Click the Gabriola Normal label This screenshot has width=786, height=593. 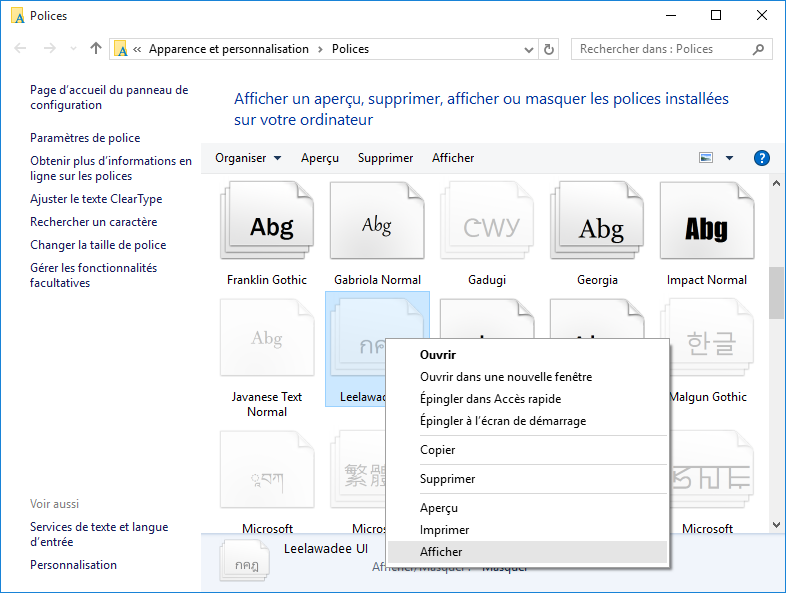click(x=377, y=280)
